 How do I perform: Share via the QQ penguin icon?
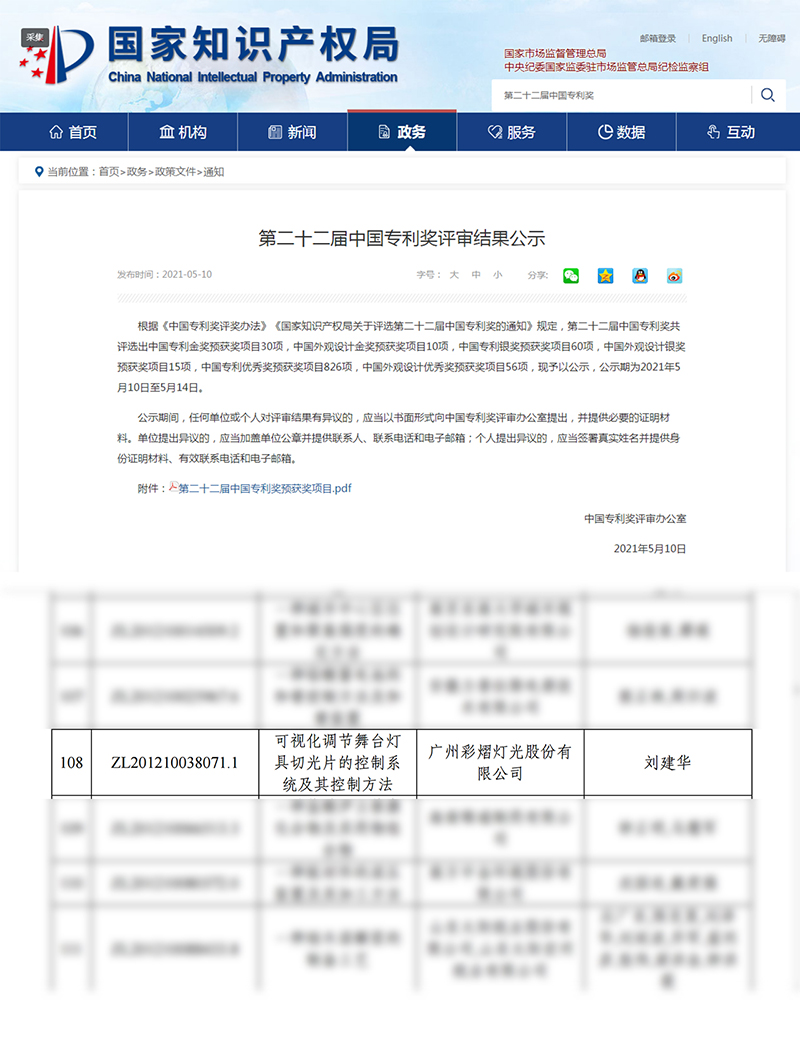pyautogui.click(x=640, y=276)
